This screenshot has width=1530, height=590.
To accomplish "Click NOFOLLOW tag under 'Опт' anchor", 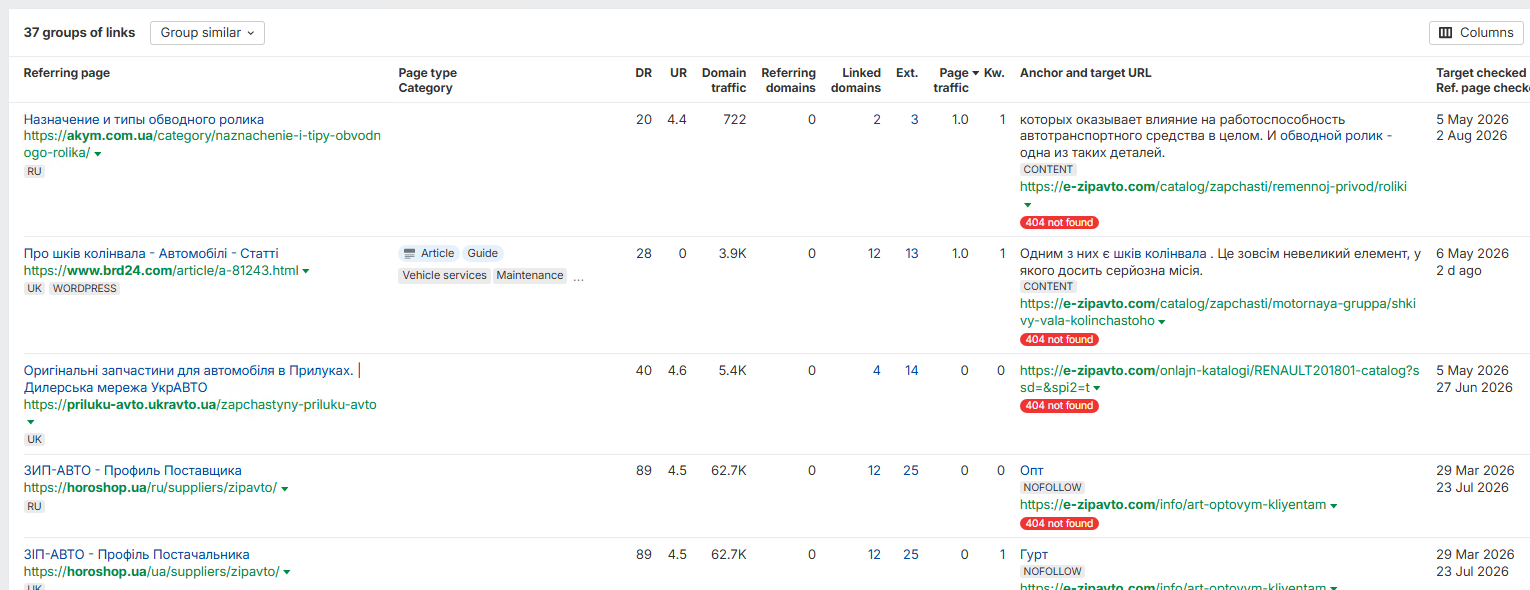I will pos(1052,488).
